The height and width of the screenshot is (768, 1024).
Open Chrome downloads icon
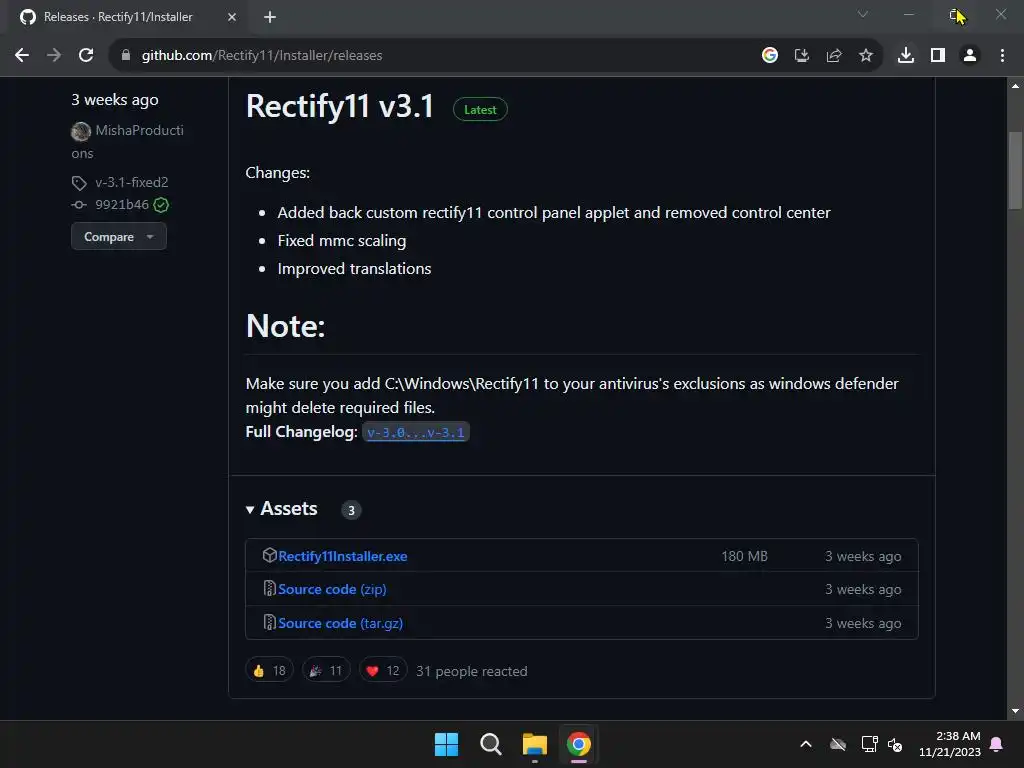(x=906, y=56)
